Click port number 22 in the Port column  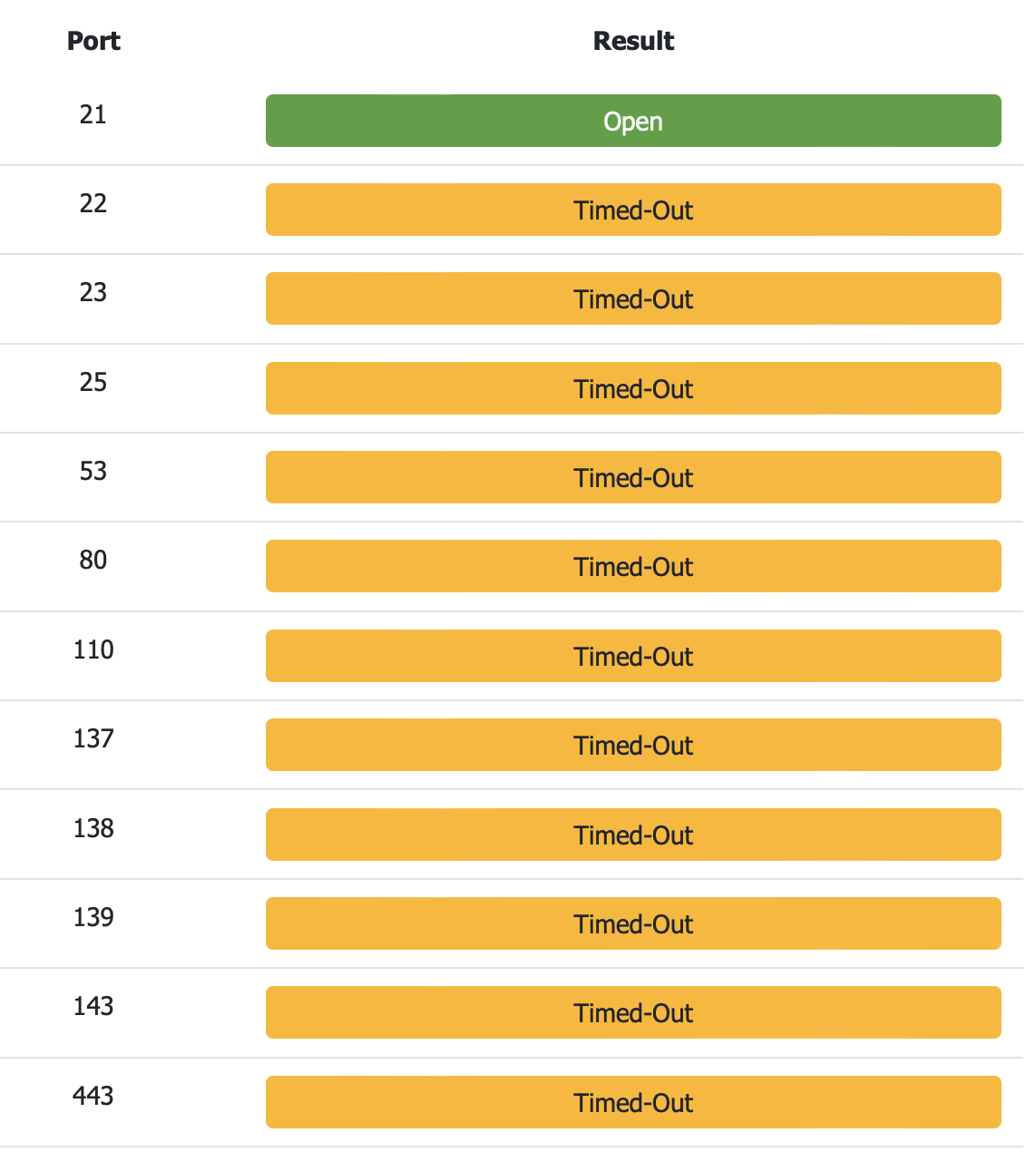coord(93,203)
